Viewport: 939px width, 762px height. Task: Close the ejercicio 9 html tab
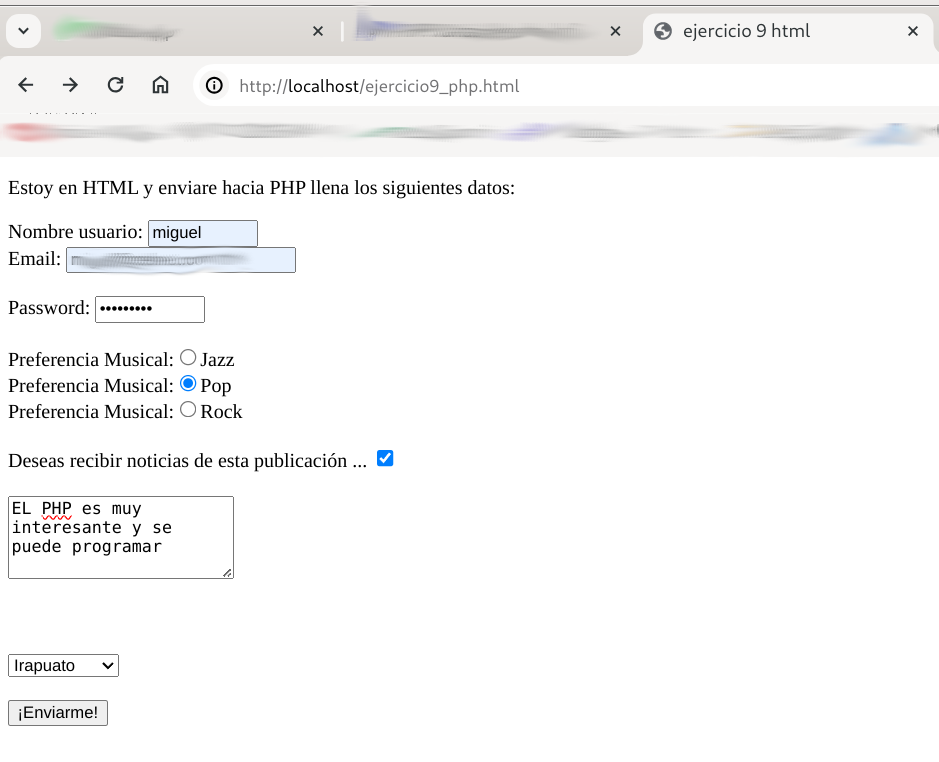click(912, 31)
